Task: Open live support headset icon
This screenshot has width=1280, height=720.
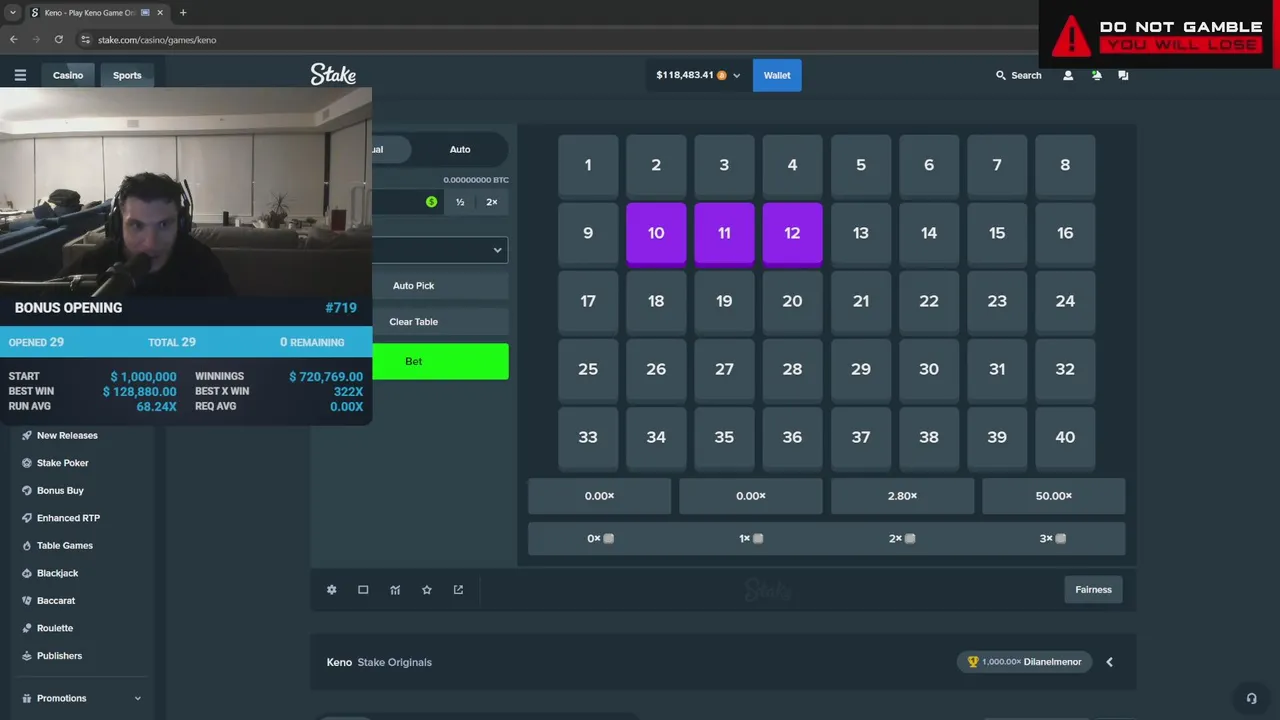Action: (1251, 699)
